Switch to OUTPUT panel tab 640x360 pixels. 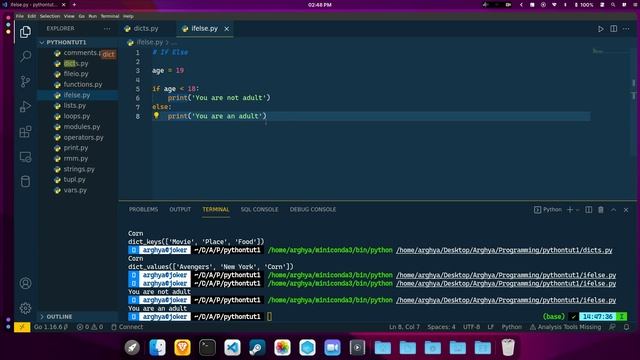180,209
